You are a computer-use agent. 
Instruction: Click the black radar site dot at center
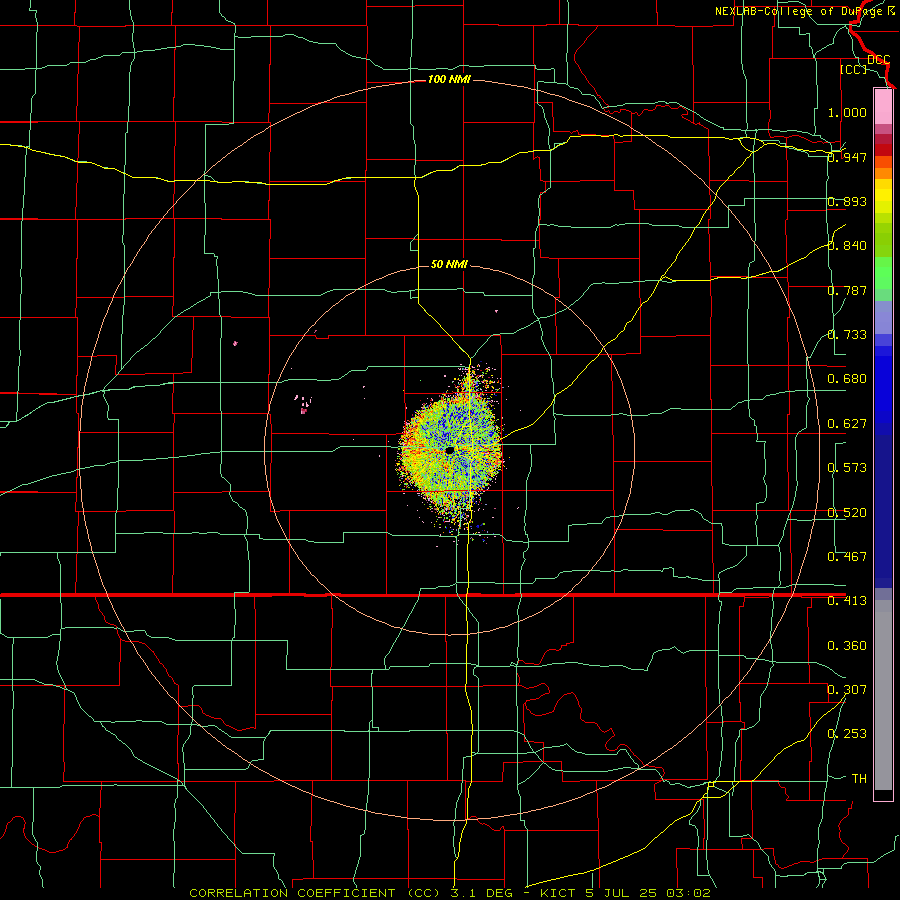click(x=450, y=451)
